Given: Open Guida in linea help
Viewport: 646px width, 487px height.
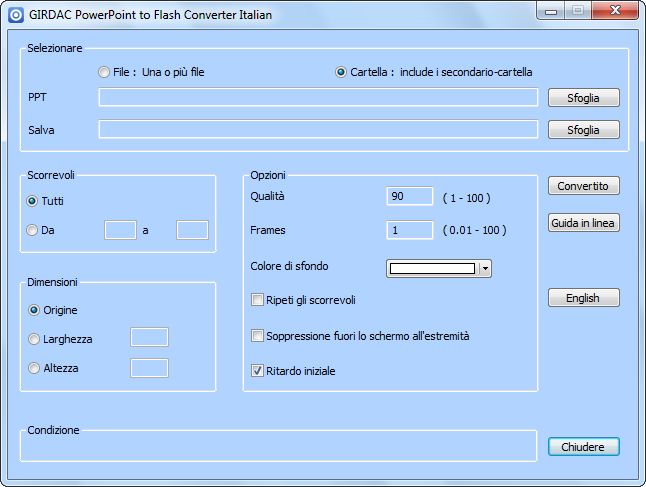Looking at the screenshot, I should coord(583,223).
